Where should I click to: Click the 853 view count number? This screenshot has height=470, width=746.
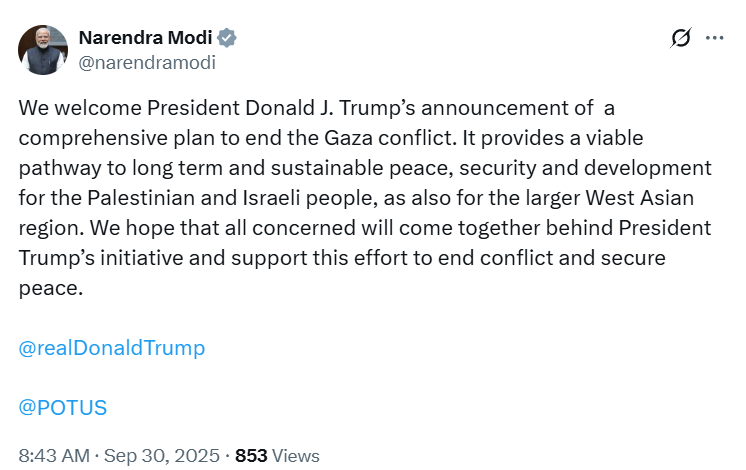251,455
